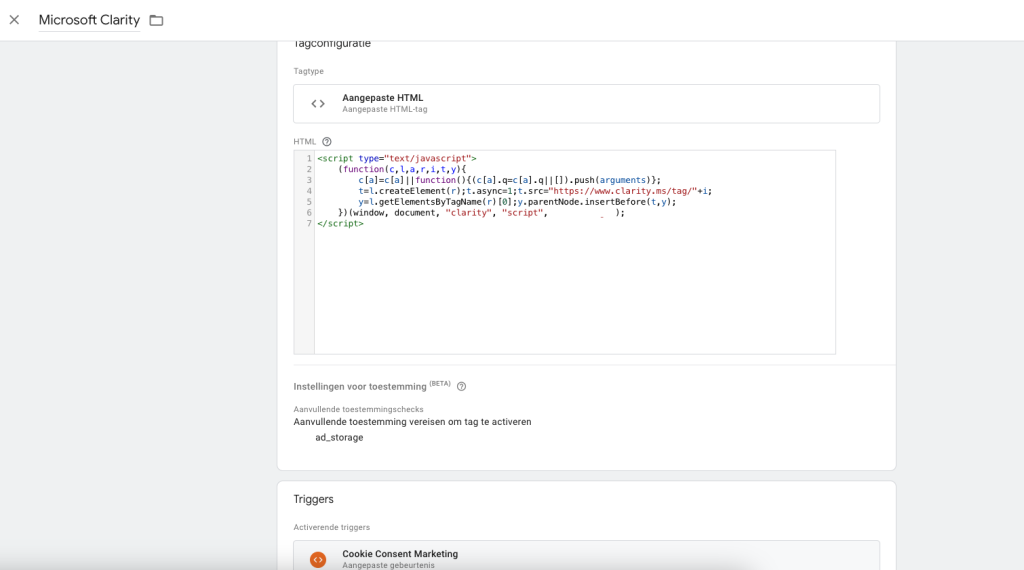Close the Microsoft Clarity tag editor
1024x570 pixels.
click(x=14, y=20)
